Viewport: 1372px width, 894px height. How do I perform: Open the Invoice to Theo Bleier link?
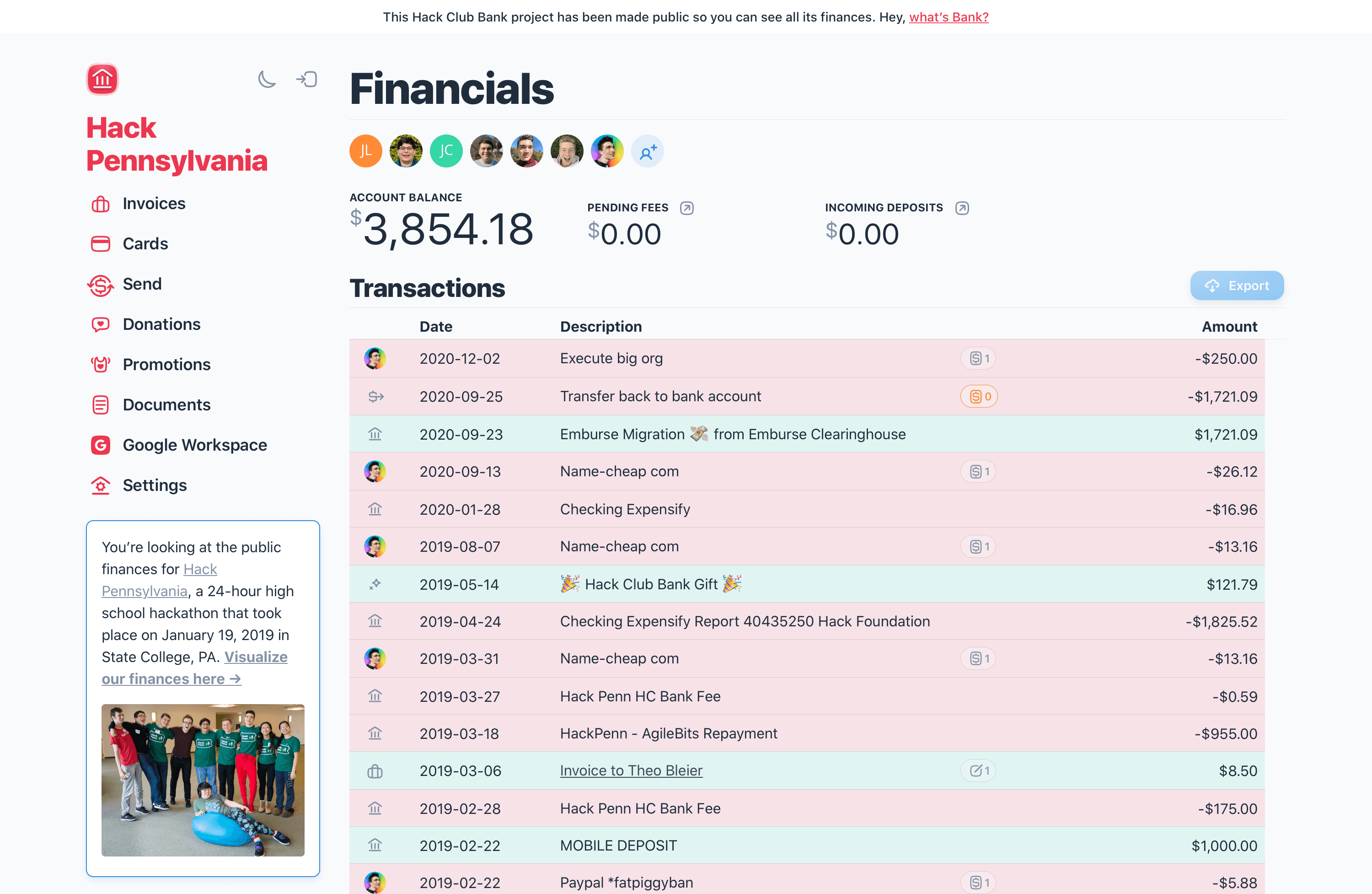click(631, 770)
